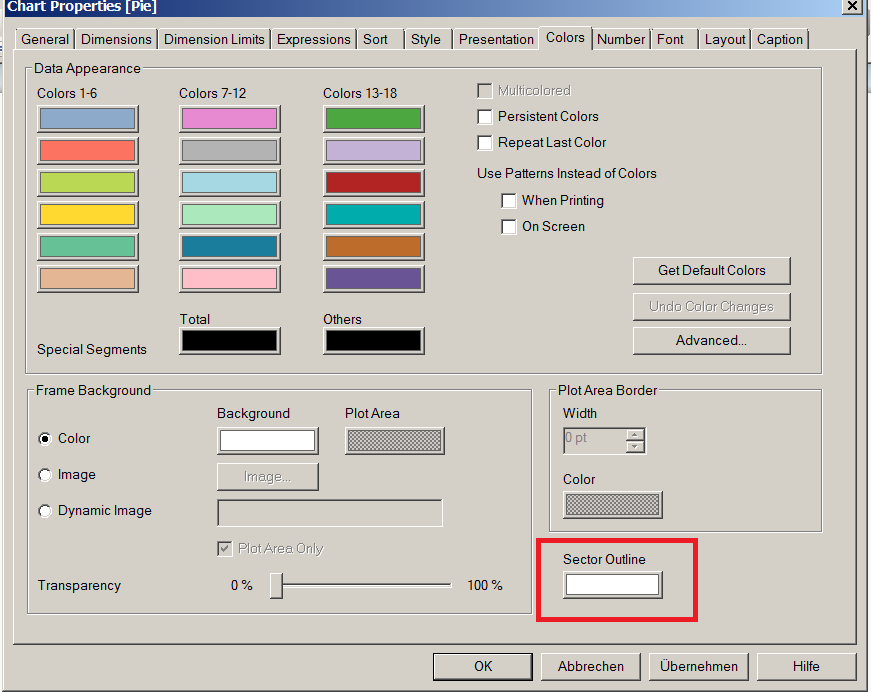Apply changes with Übernehmen button
Screen dimensions: 871x692
point(699,666)
